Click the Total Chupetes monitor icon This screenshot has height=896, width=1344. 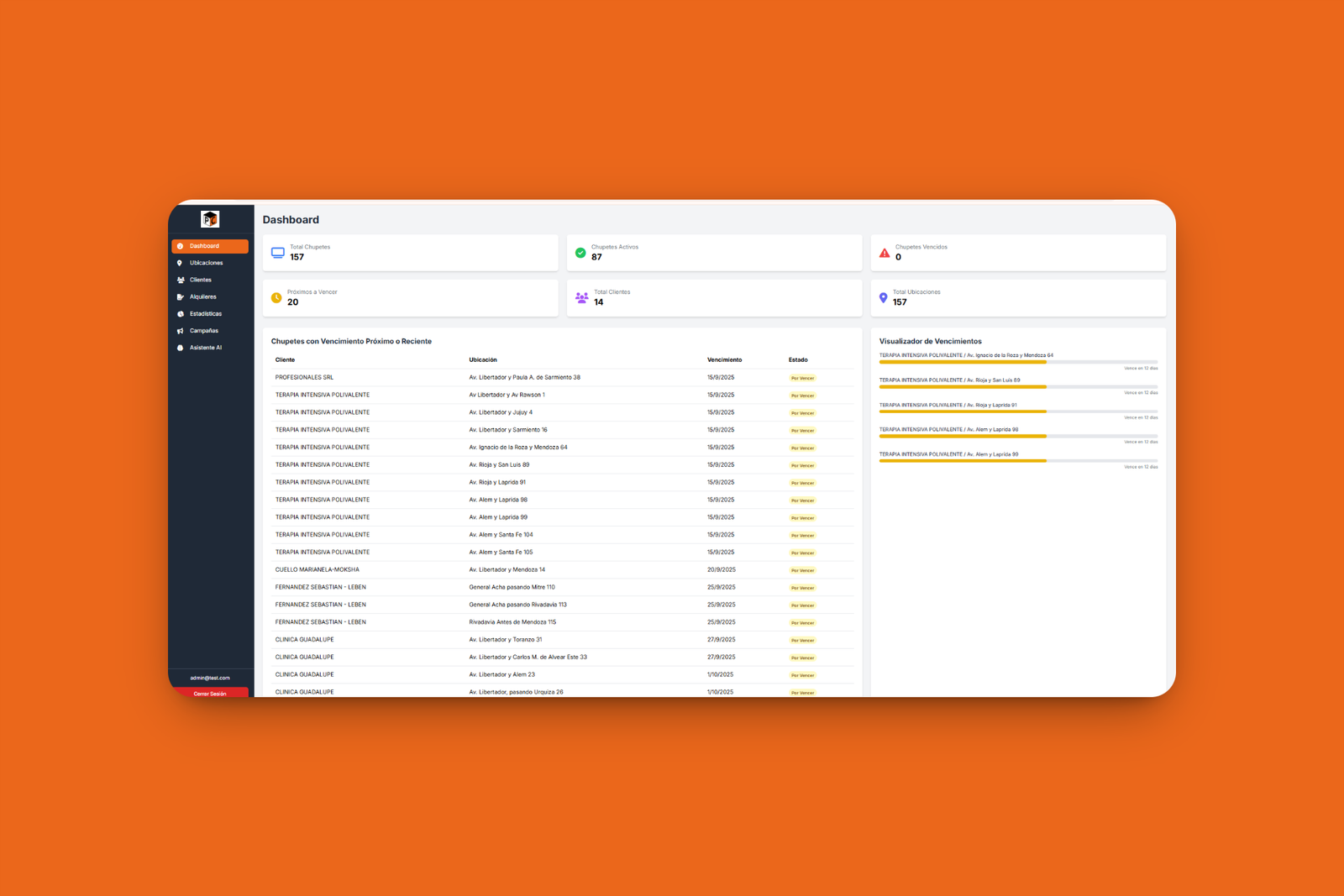(278, 253)
